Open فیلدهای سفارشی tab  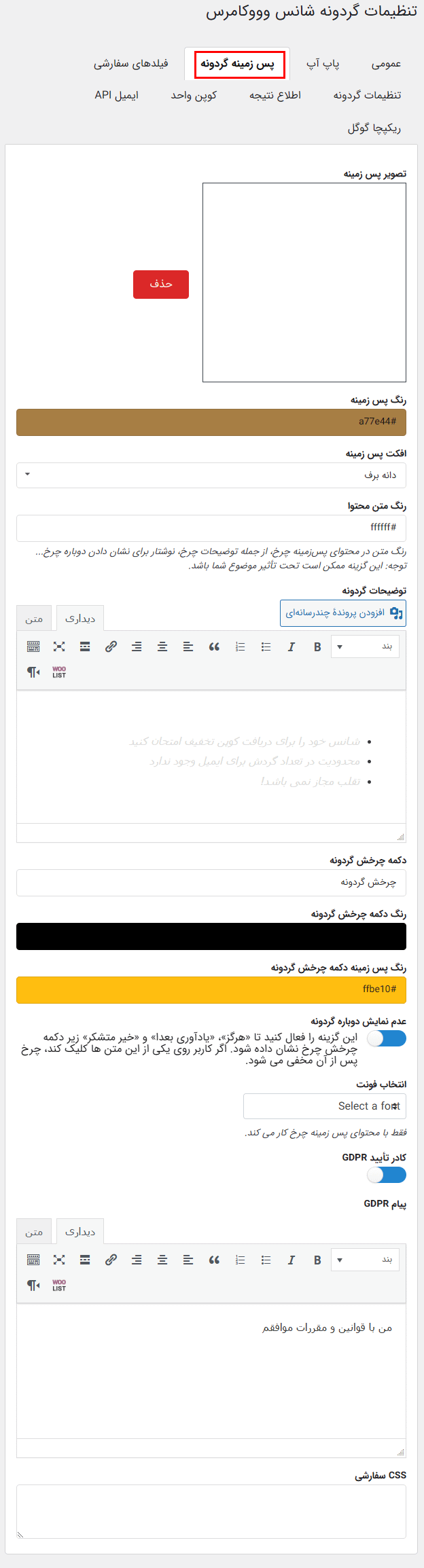point(131,64)
